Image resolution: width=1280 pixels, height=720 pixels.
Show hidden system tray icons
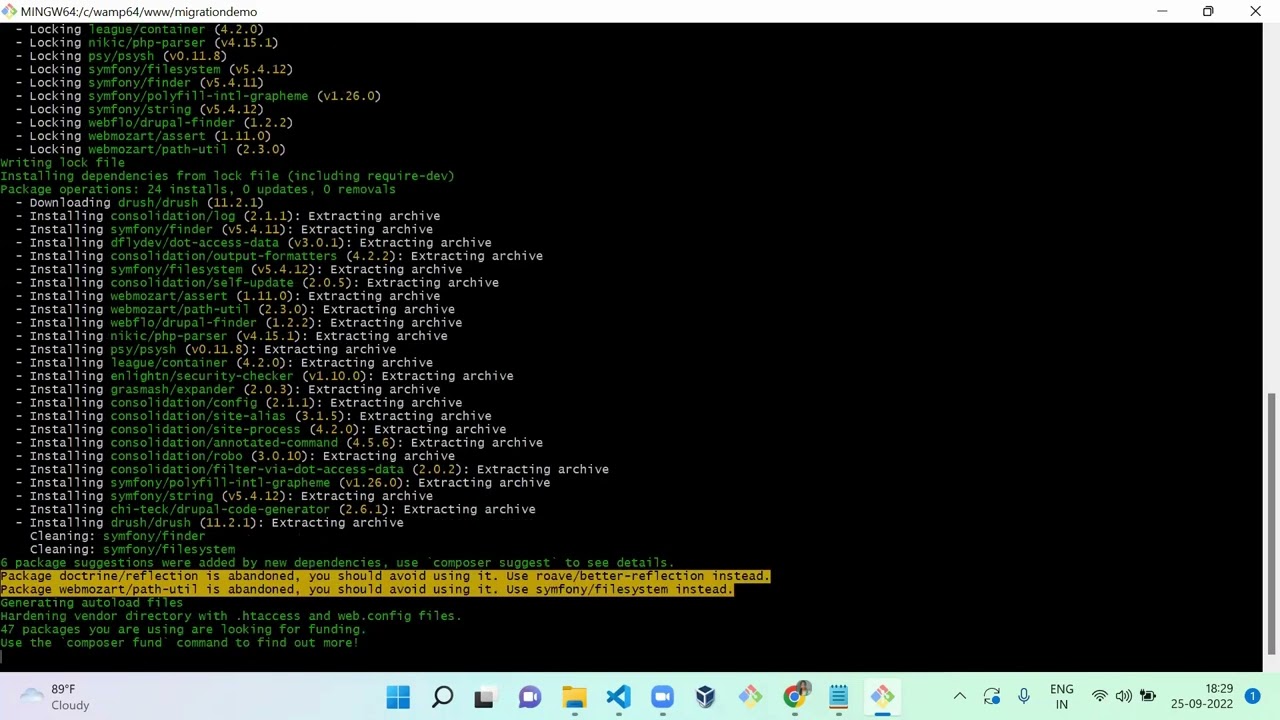point(960,697)
